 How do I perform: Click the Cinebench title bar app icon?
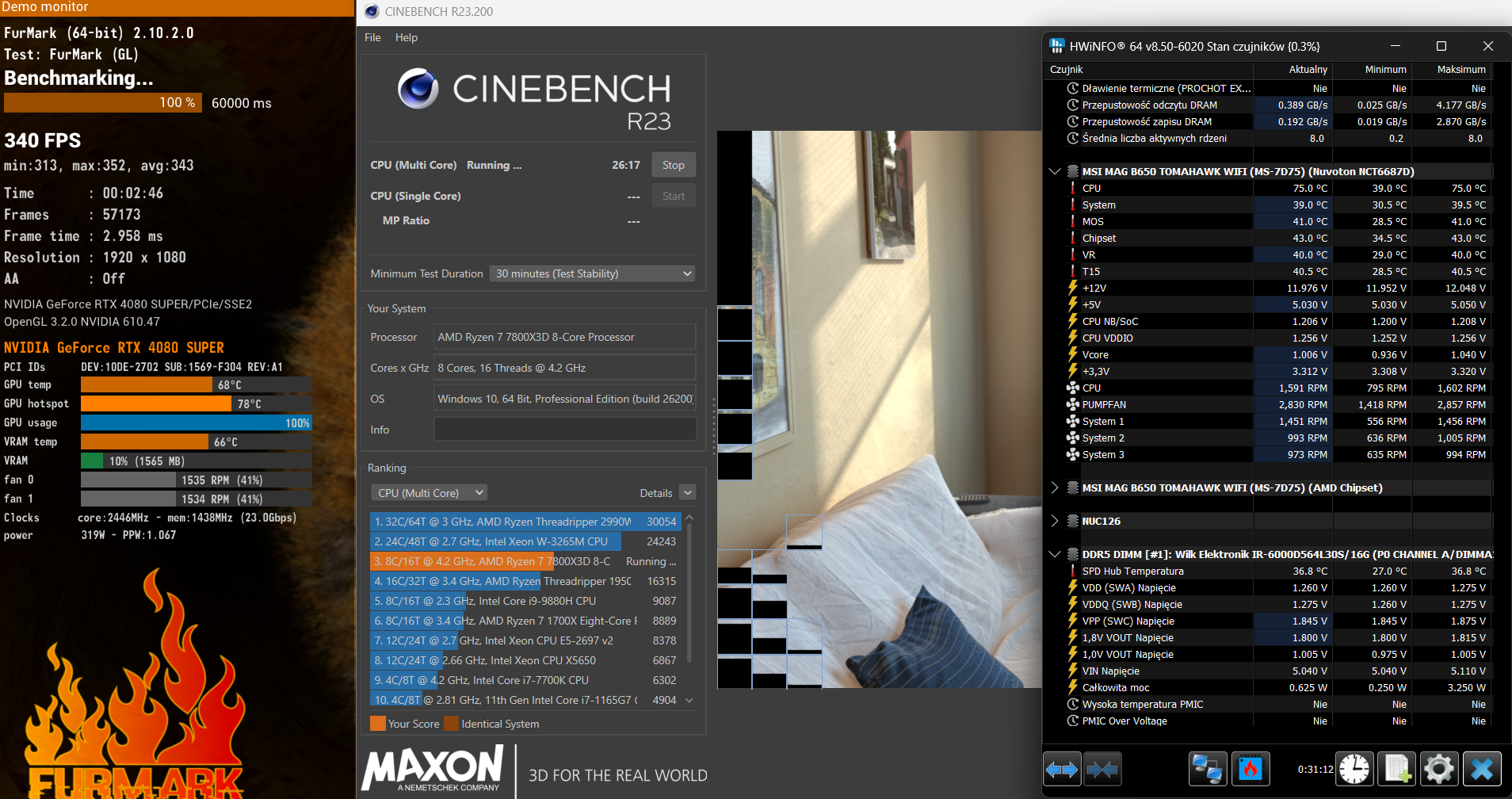372,11
